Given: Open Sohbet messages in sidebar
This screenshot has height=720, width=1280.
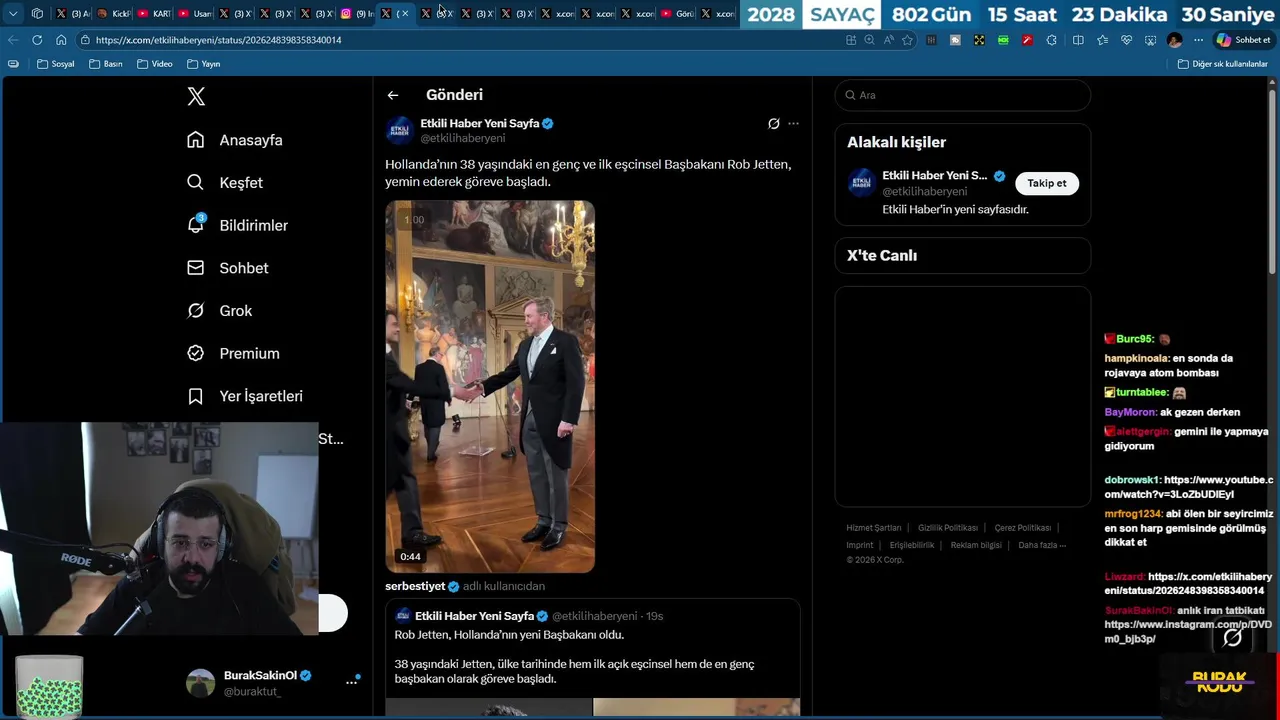Looking at the screenshot, I should [227, 268].
